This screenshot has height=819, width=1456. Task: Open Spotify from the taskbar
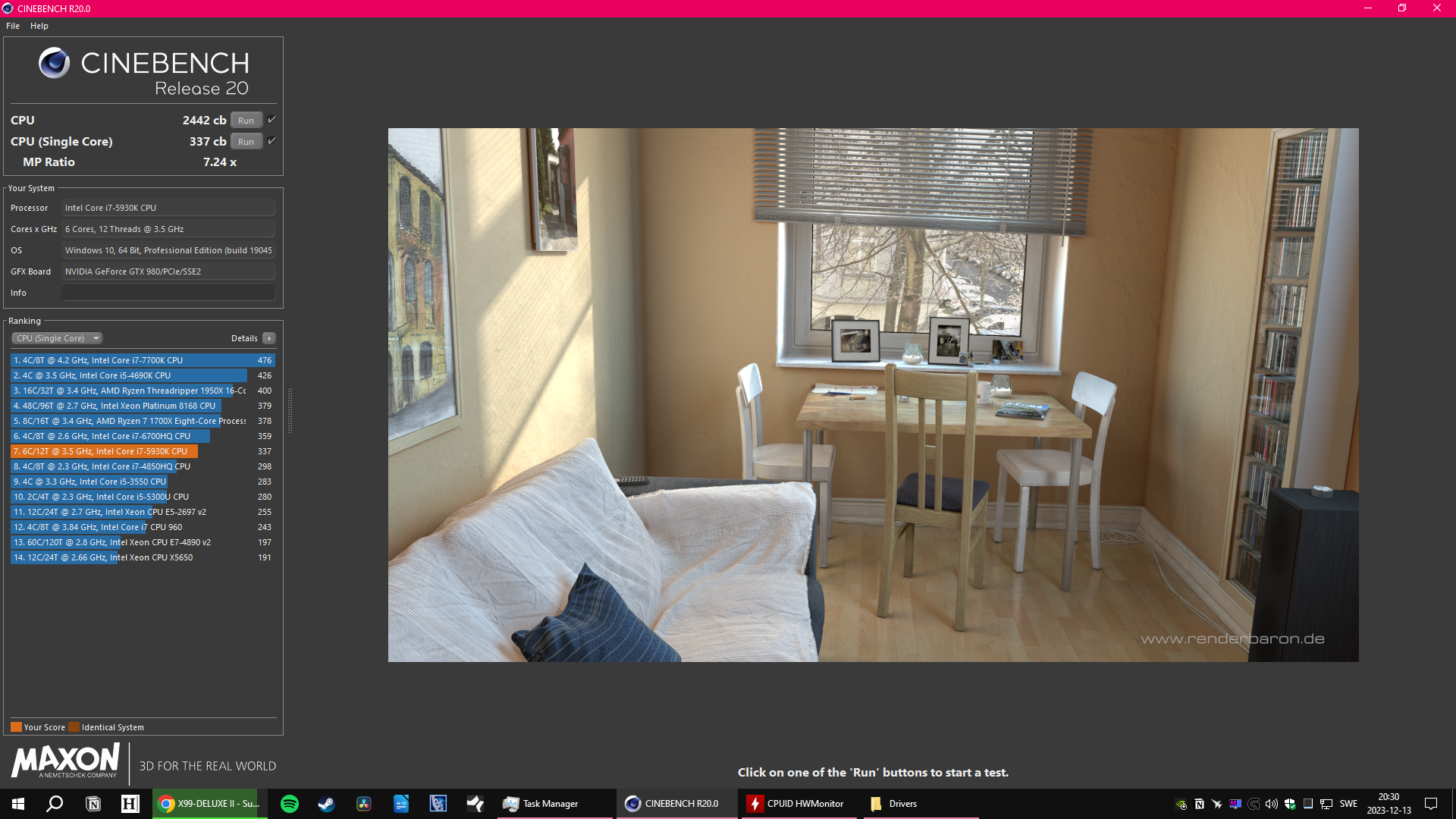(289, 804)
